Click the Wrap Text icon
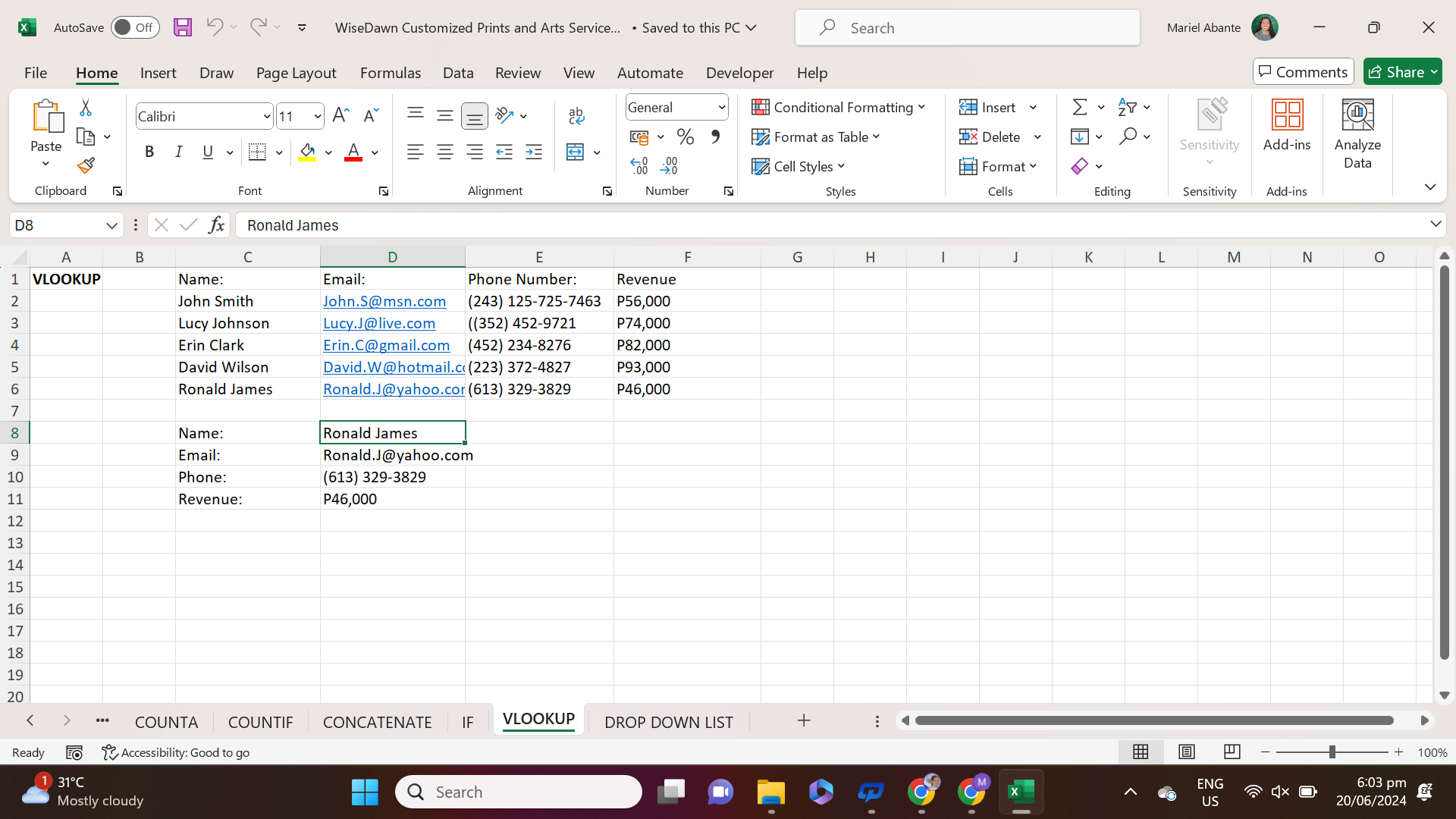Screen dimensions: 1456x819 coord(576,115)
